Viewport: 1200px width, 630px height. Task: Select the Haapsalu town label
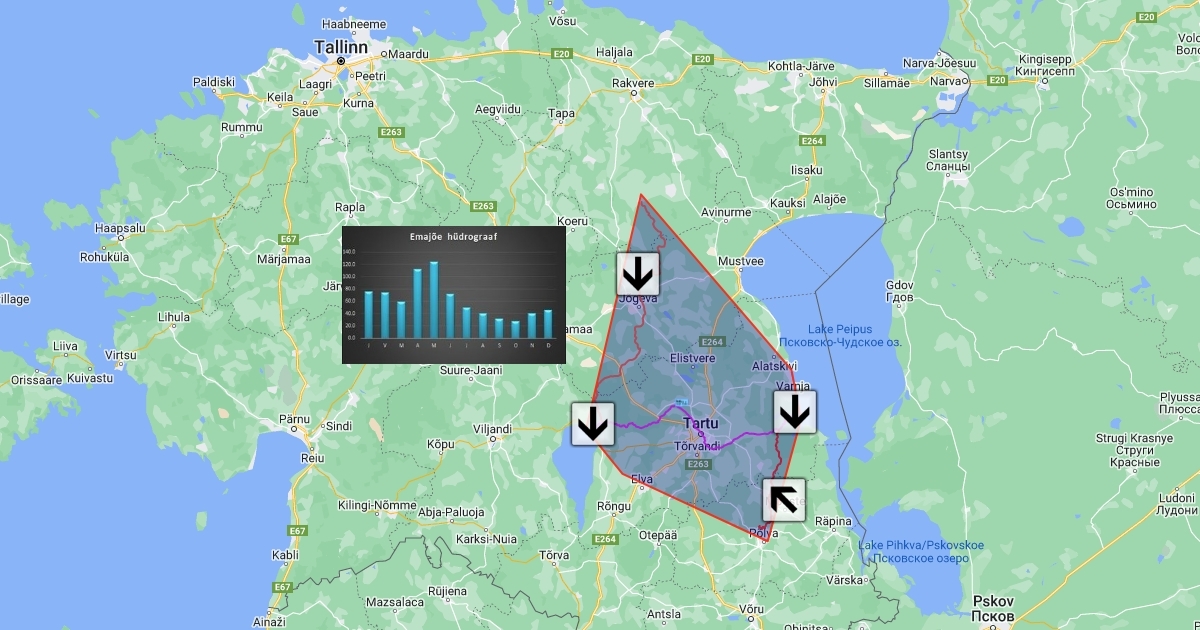[120, 227]
